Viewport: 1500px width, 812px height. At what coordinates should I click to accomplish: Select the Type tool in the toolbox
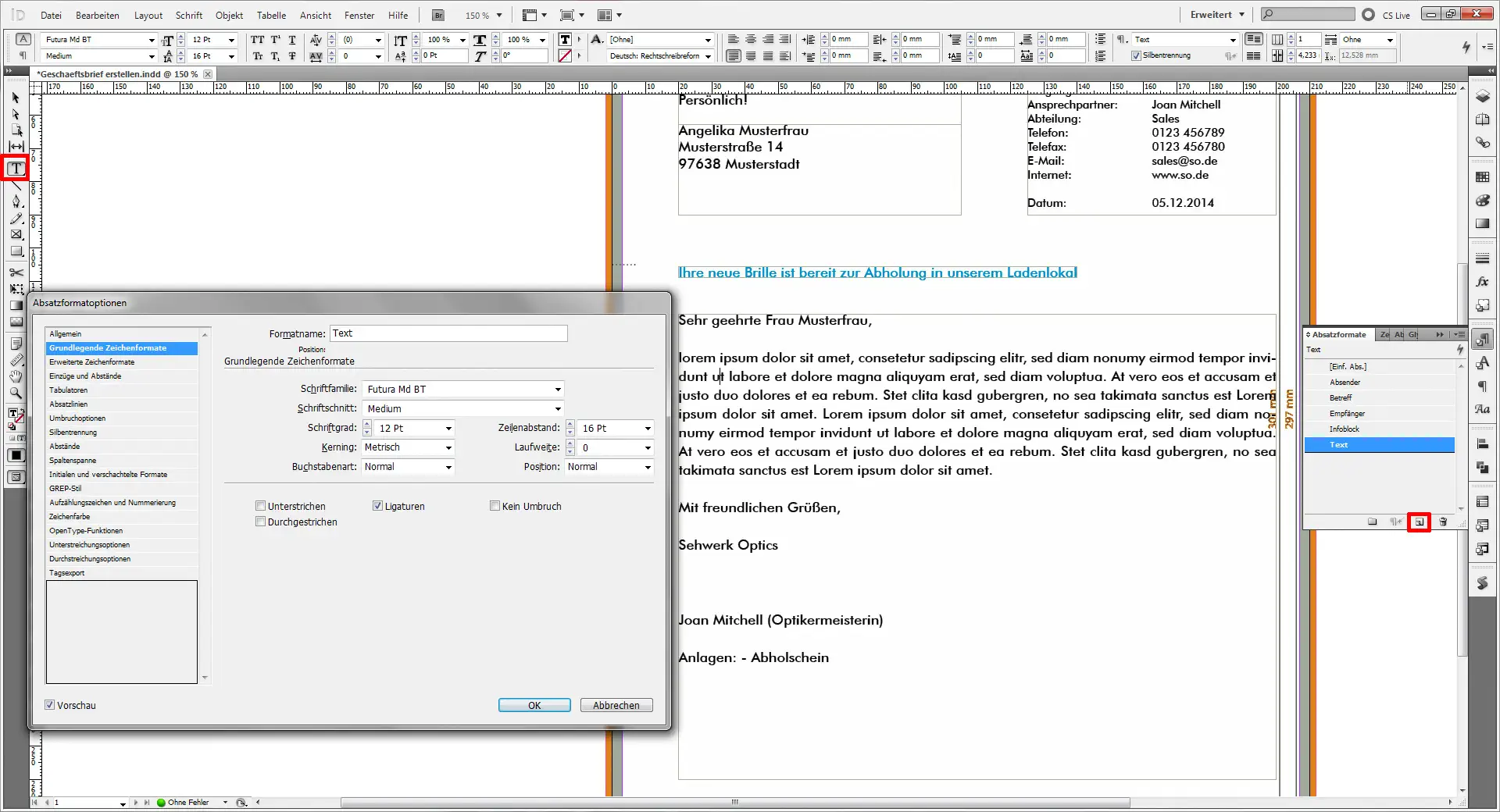point(16,169)
